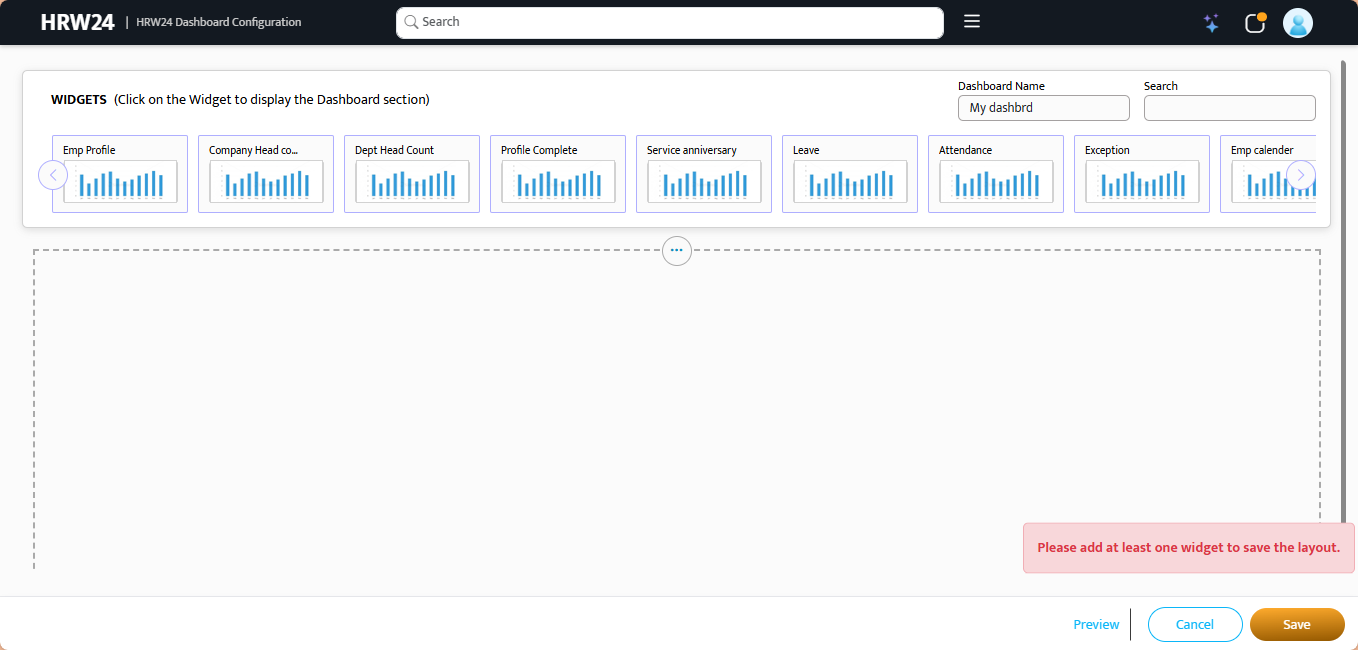Add the Company Head count widget

[x=266, y=175]
